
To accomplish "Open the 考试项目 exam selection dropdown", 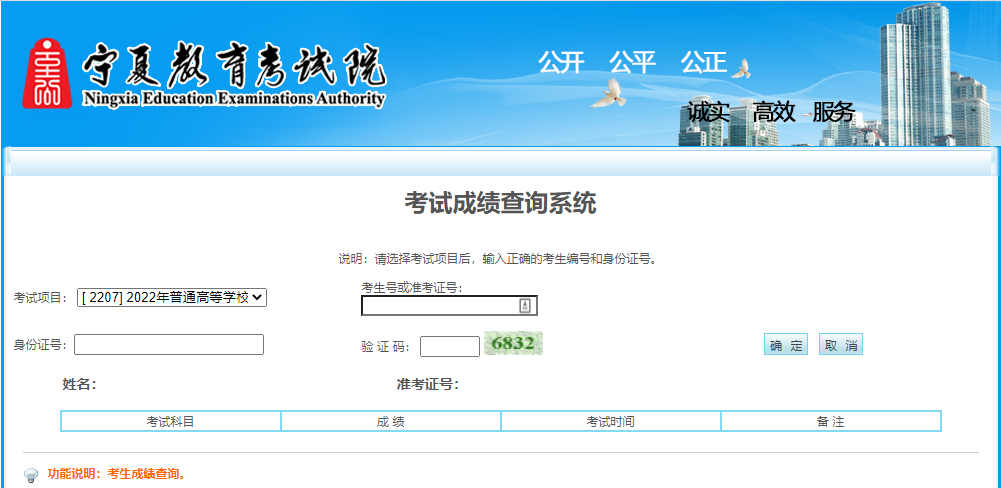I will point(172,297).
